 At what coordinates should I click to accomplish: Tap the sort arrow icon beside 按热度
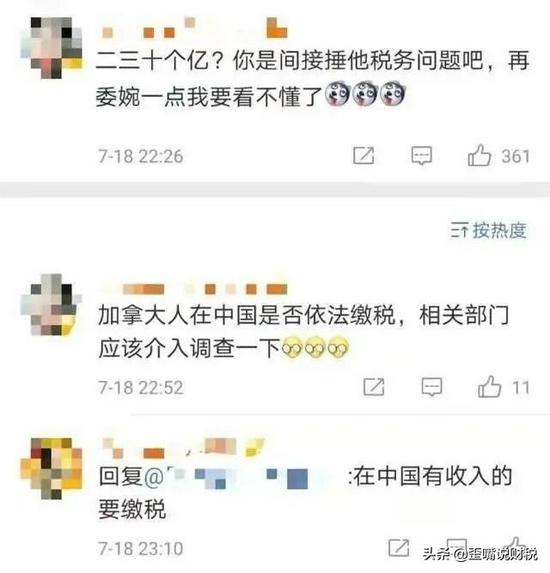coord(459,231)
